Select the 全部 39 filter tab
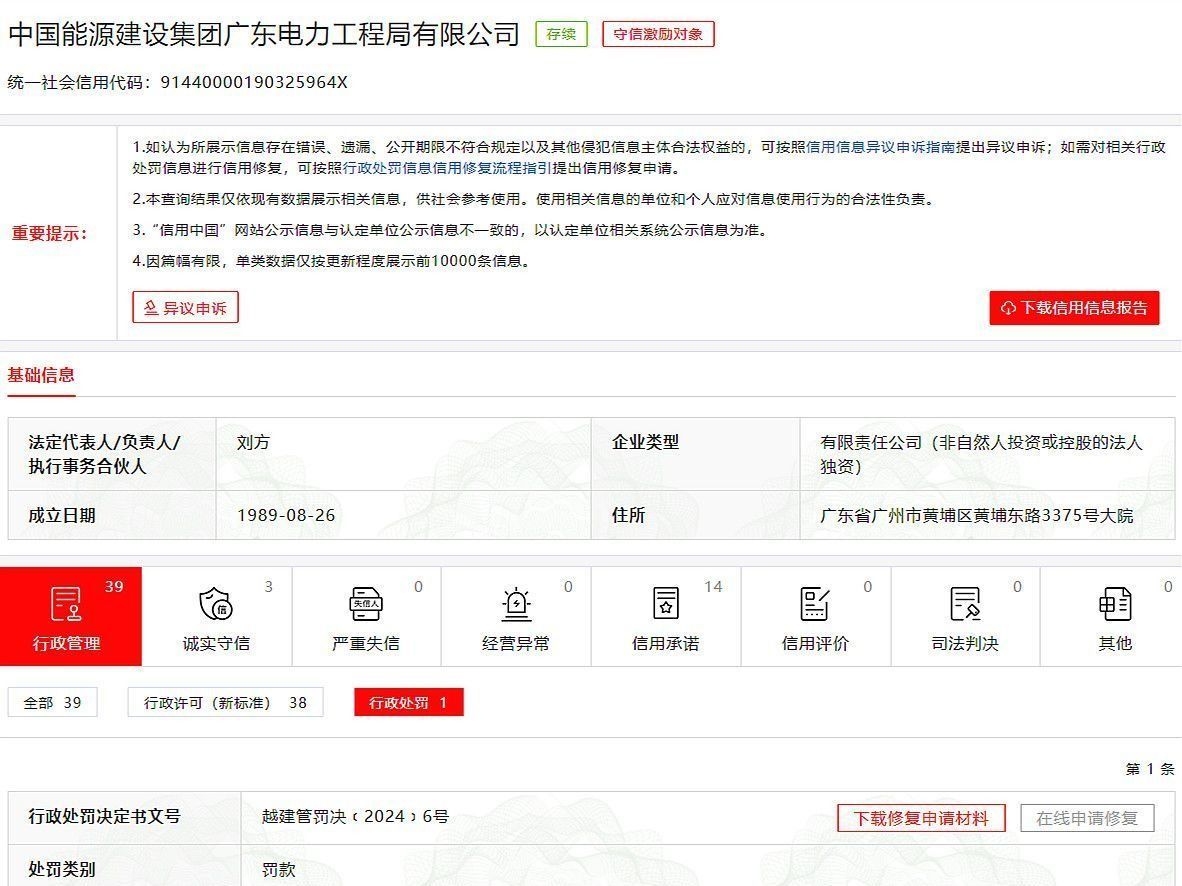Screen dimensions: 1182x886 [53, 703]
